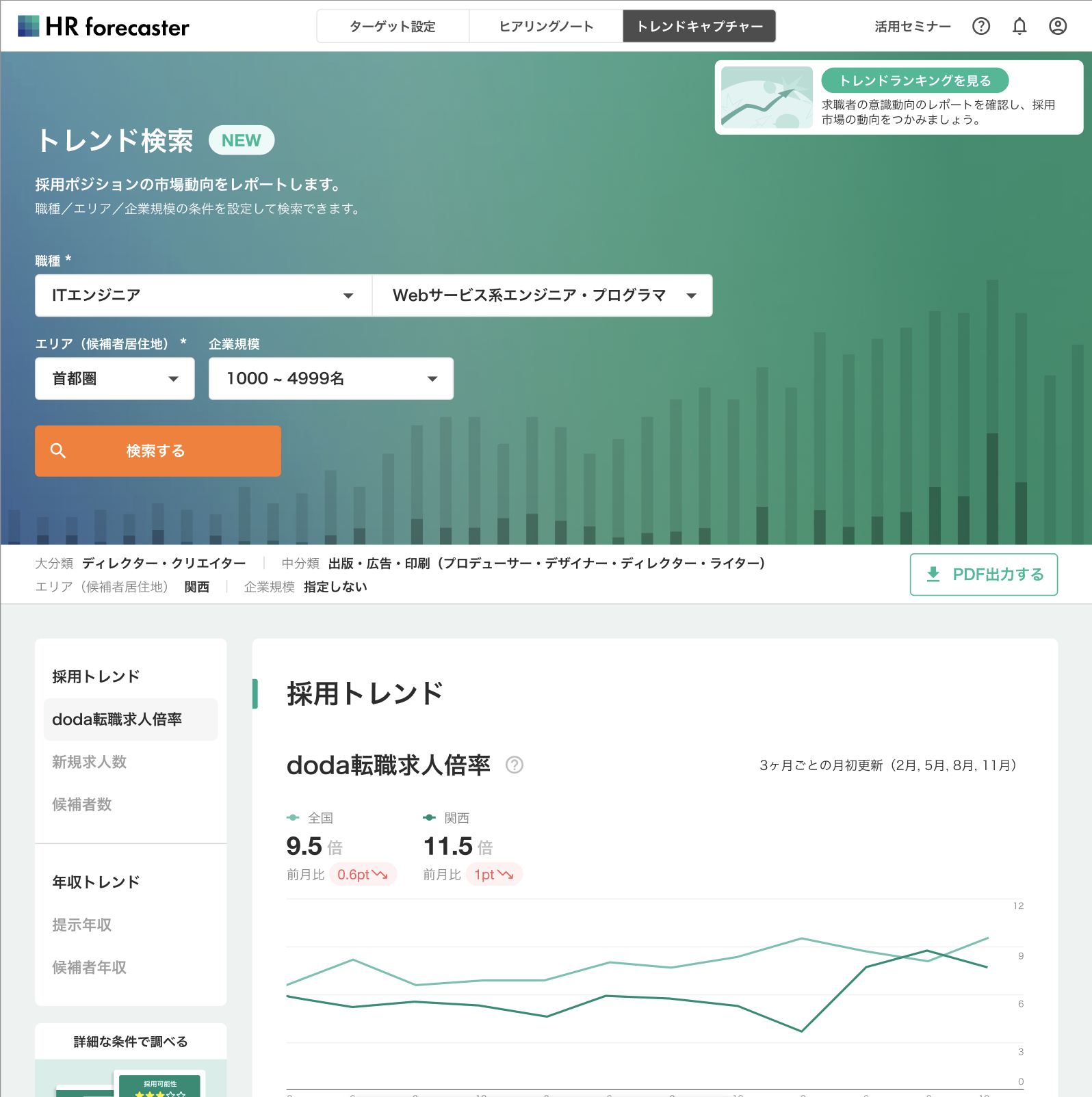Open the help question mark icon in header

[981, 26]
